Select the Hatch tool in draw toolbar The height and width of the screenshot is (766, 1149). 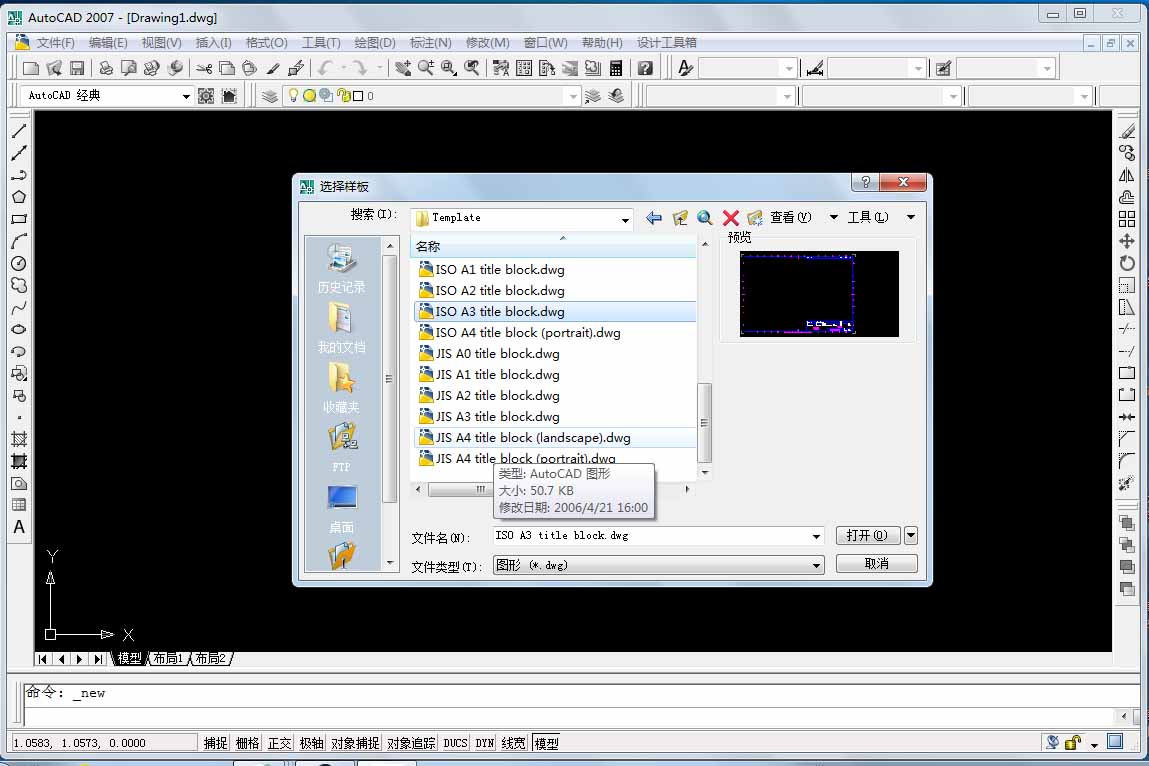coord(19,439)
